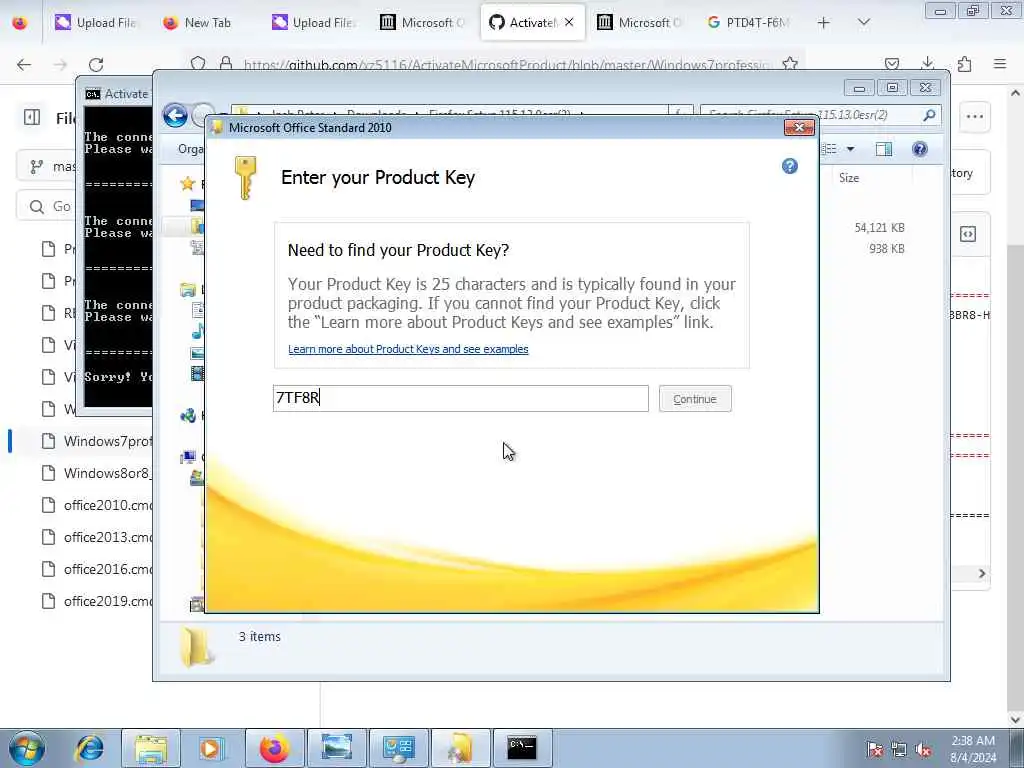This screenshot has height=768, width=1024.
Task: Toggle GitHub file tree side panel icon
Action: [32, 118]
